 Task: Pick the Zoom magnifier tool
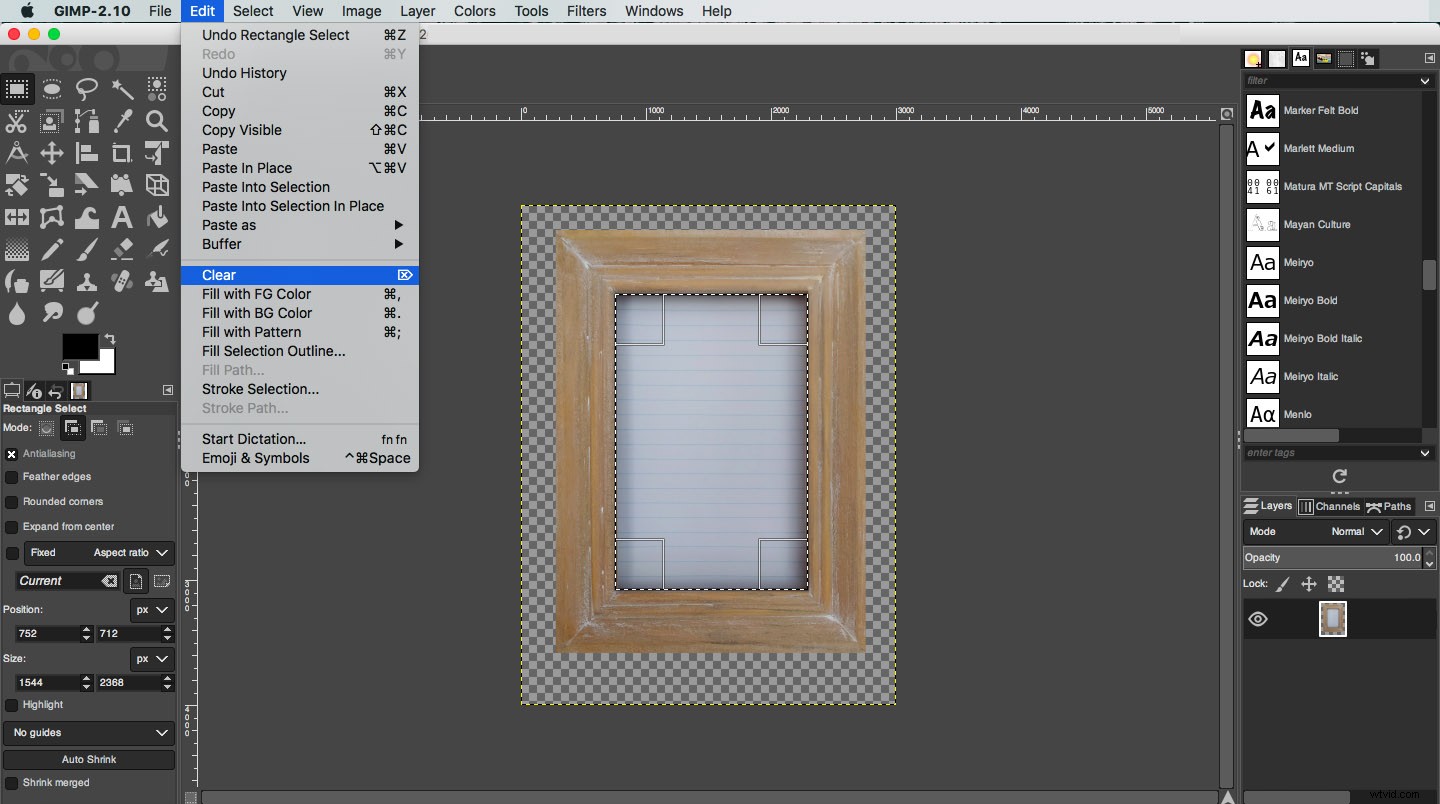tap(157, 122)
